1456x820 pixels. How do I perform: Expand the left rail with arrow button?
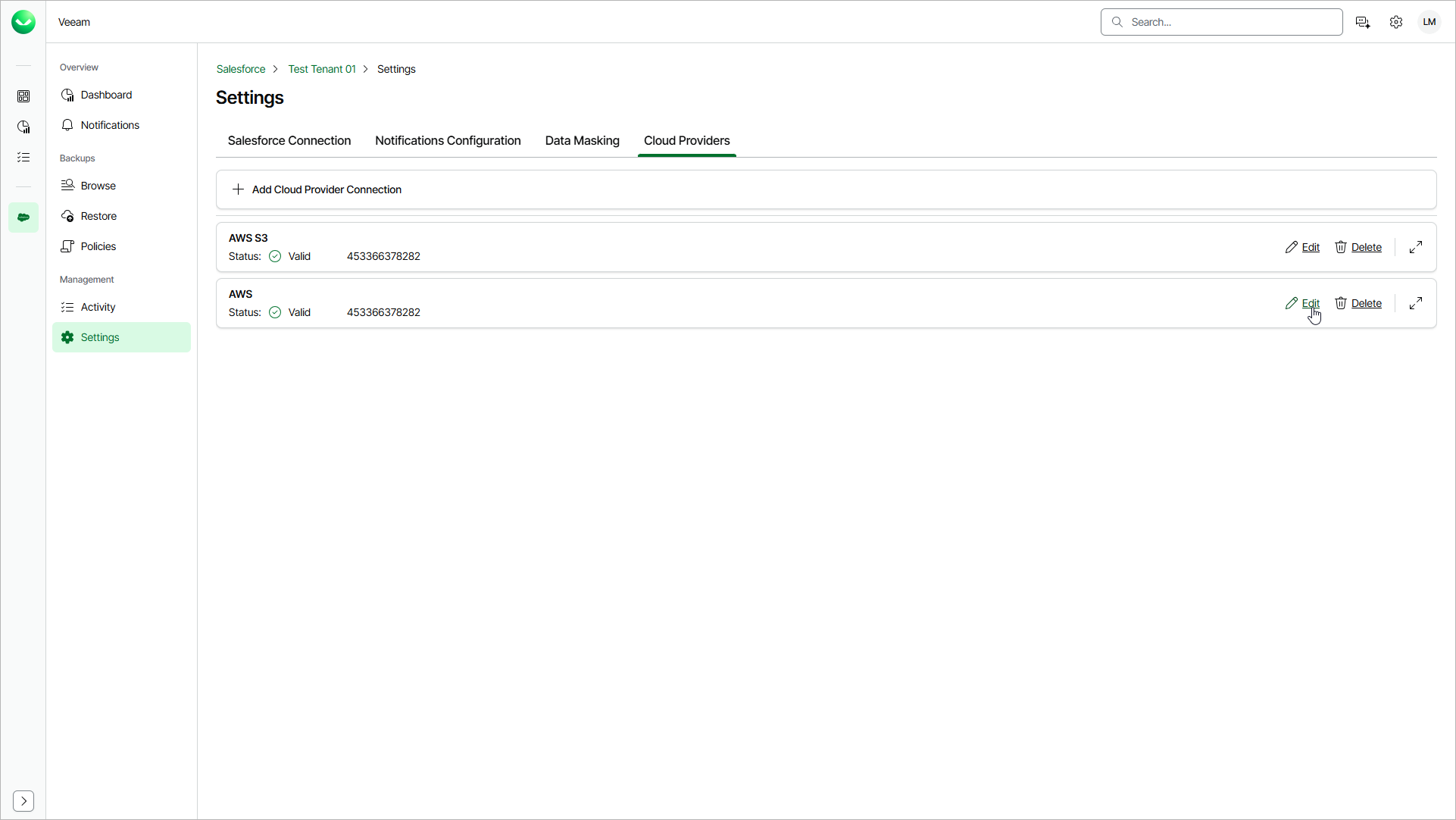pyautogui.click(x=23, y=801)
